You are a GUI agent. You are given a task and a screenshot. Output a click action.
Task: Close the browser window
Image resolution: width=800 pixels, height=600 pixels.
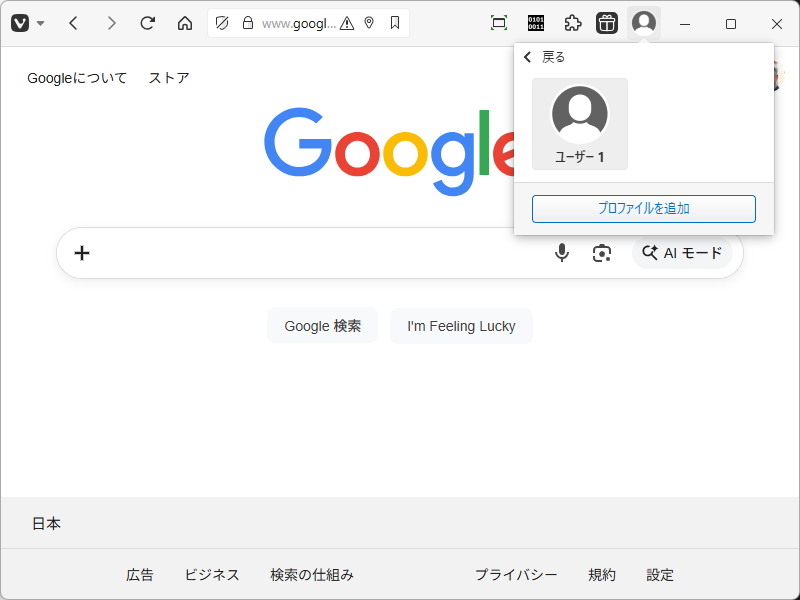click(x=777, y=23)
